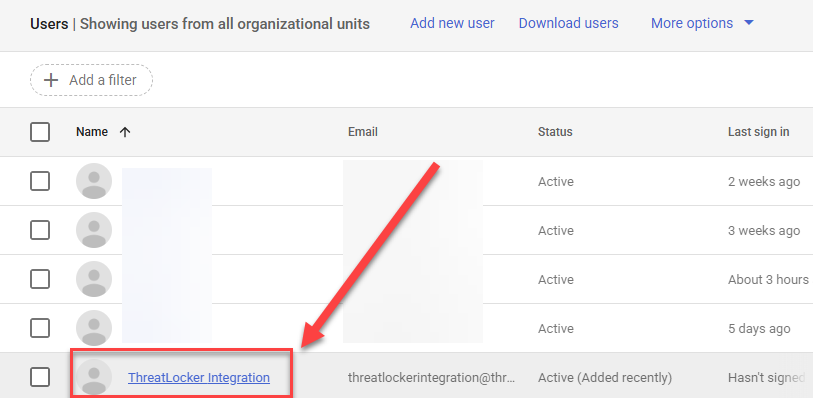Click avatar of the 2 weeks ago user
Viewport: 813px width, 398px height.
pyautogui.click(x=94, y=181)
